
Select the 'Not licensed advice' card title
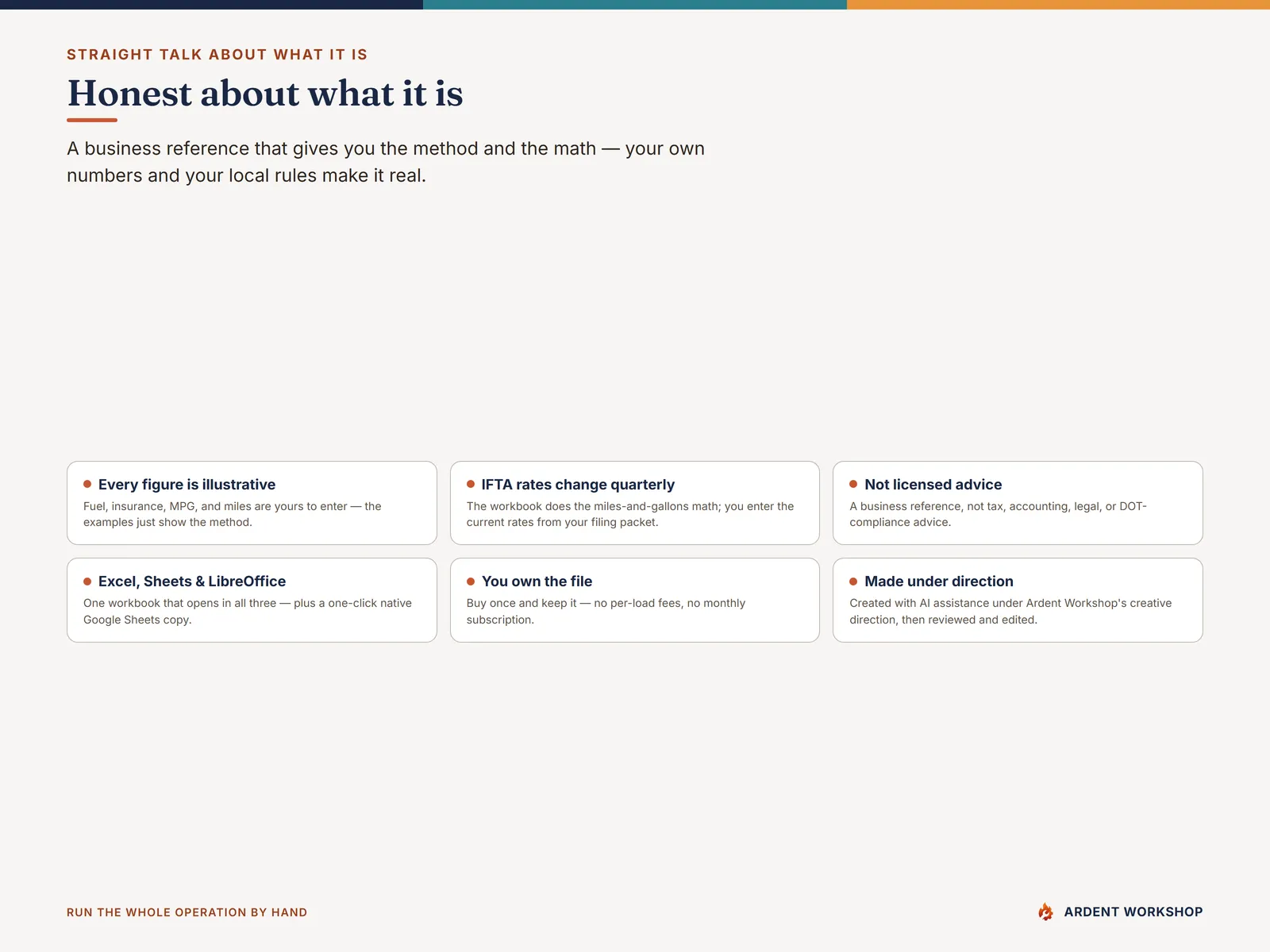(933, 484)
